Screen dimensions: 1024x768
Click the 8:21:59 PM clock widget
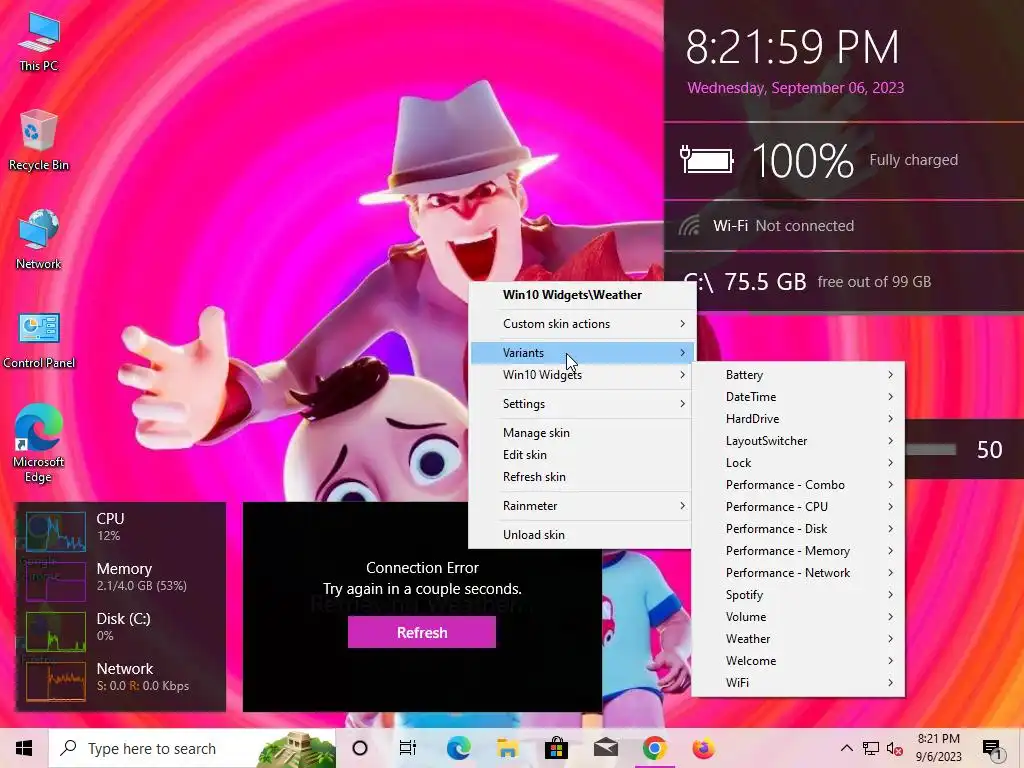tap(792, 47)
